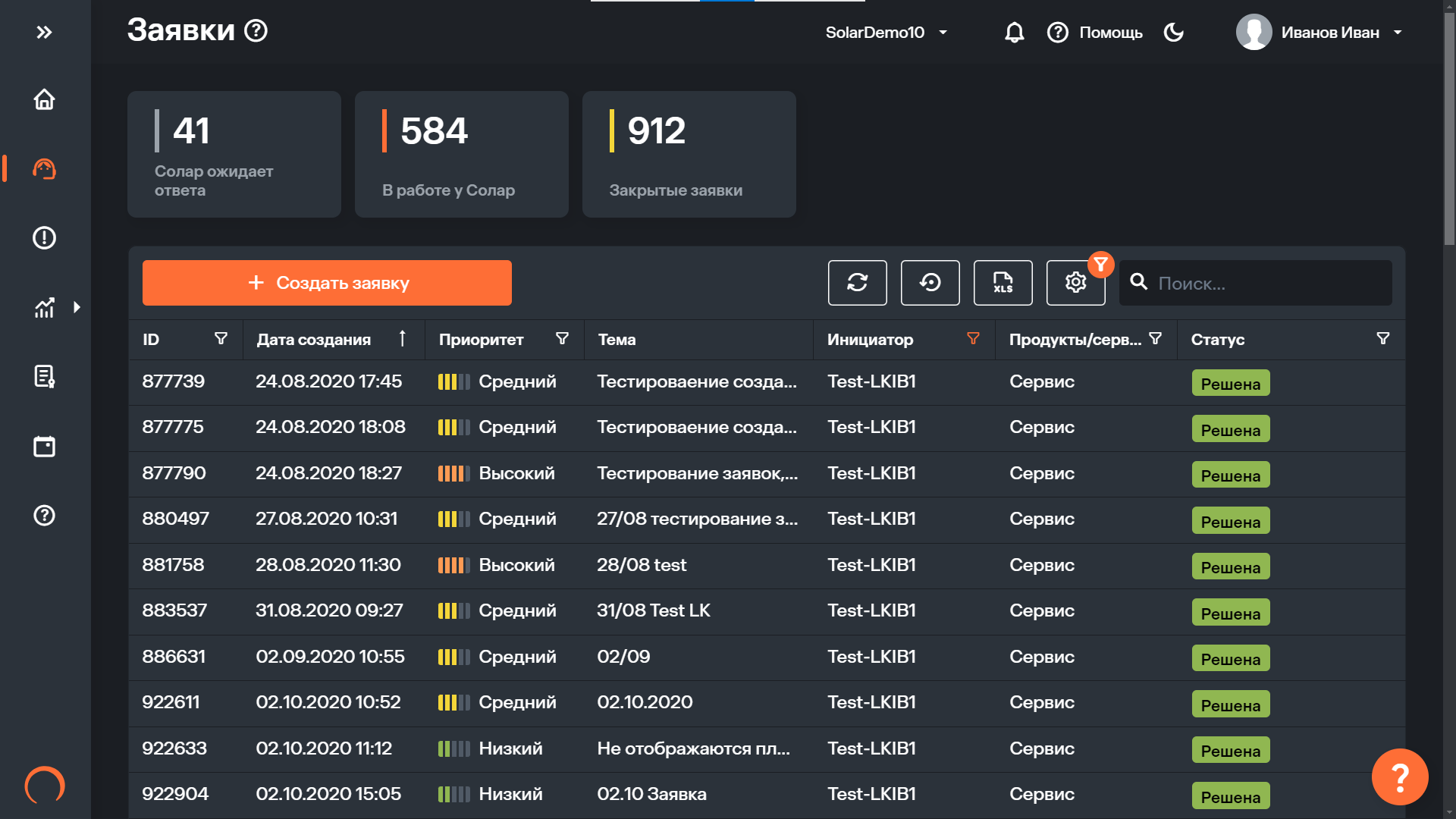The image size is (1456, 819).
Task: Select the В работе у Солар card
Action: tap(461, 155)
